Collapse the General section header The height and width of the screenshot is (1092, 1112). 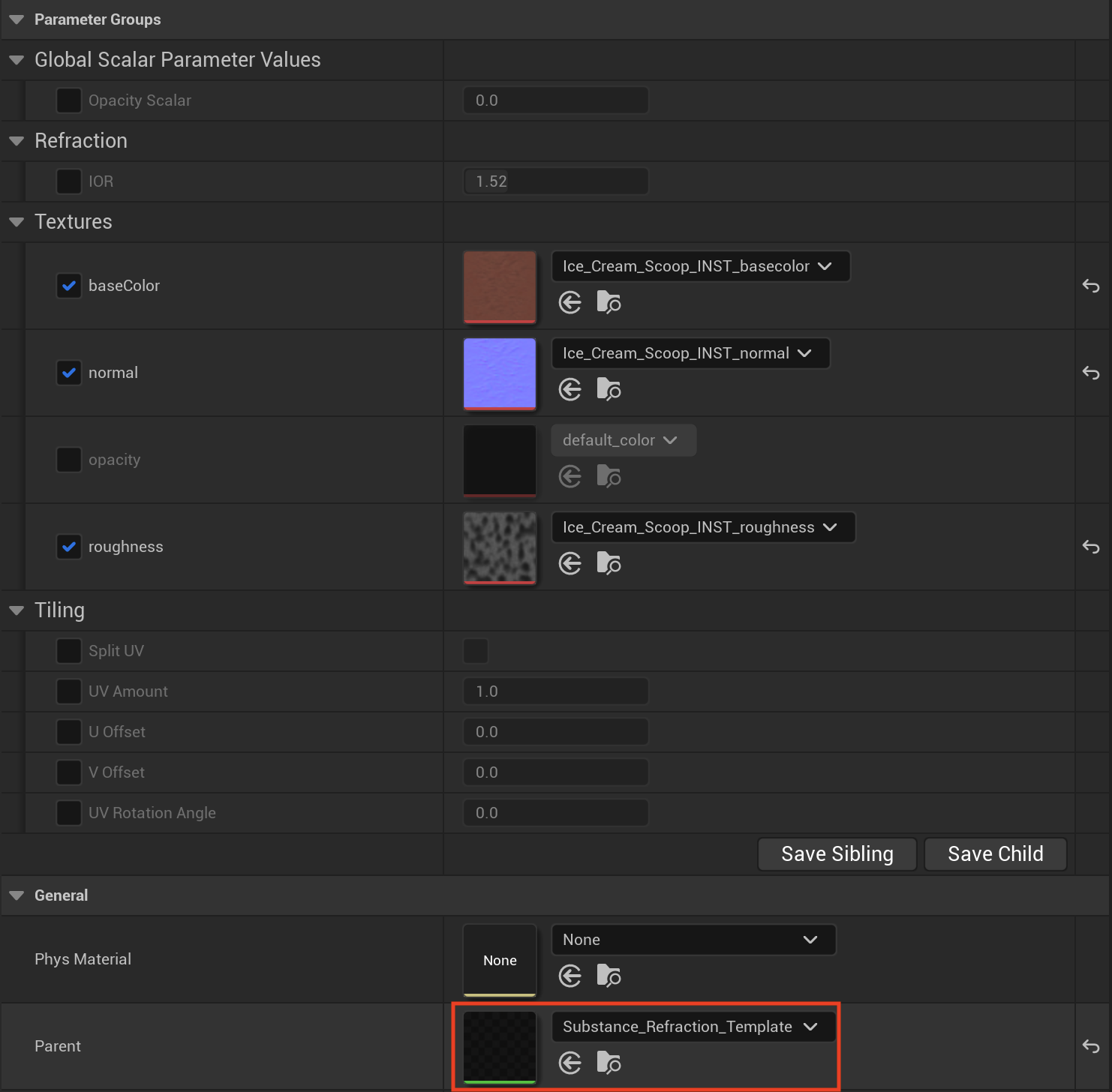click(x=17, y=895)
